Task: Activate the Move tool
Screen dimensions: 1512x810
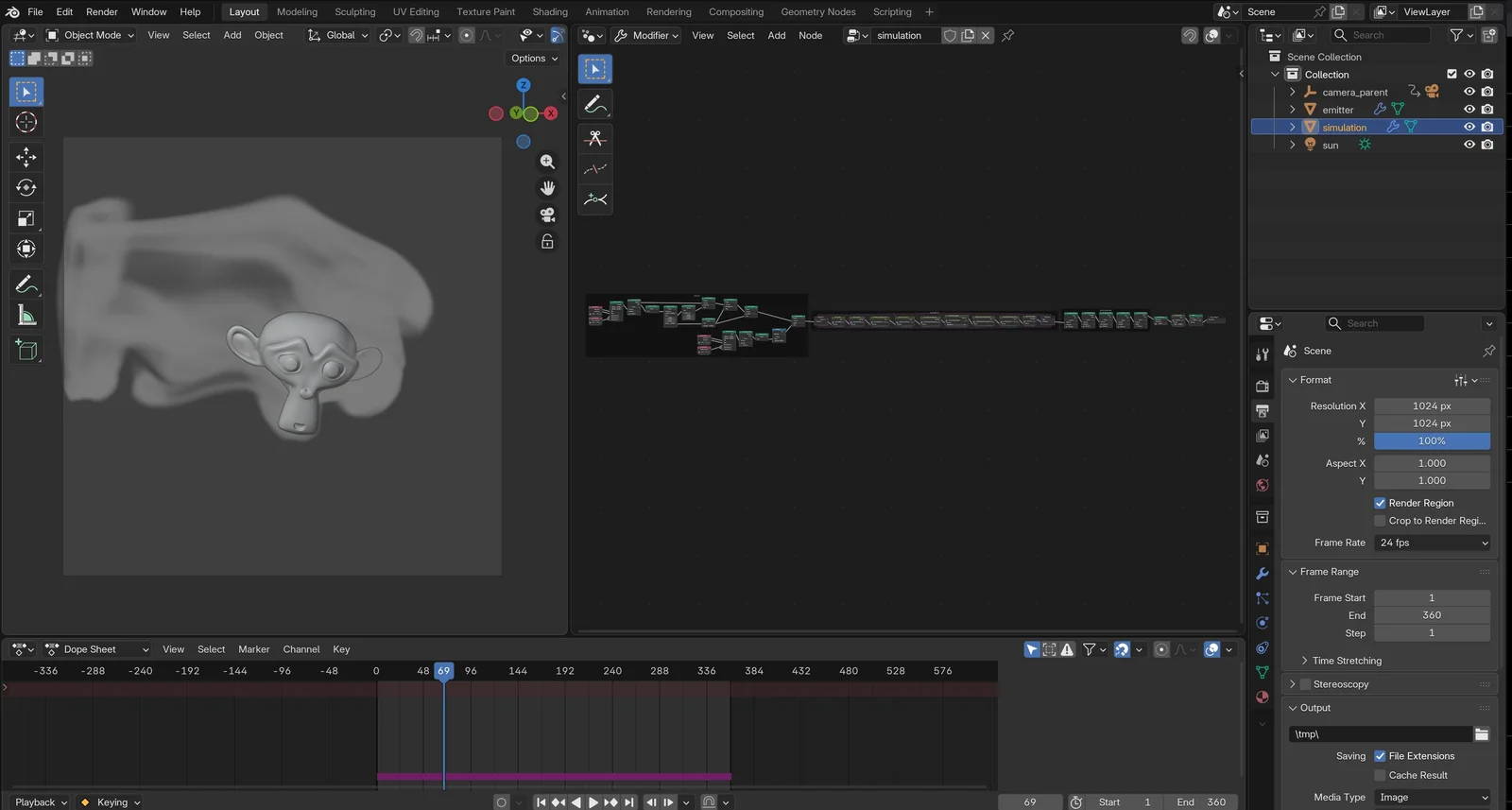Action: [x=26, y=157]
